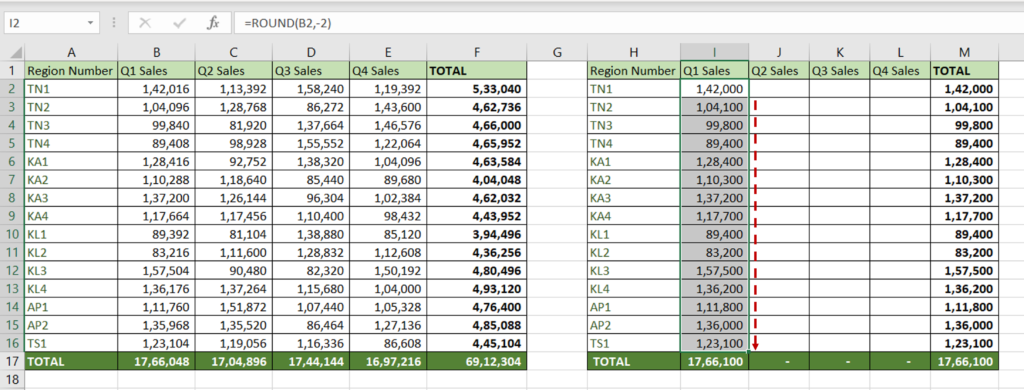Select row 18 header
The image size is (1024, 390).
(12, 379)
